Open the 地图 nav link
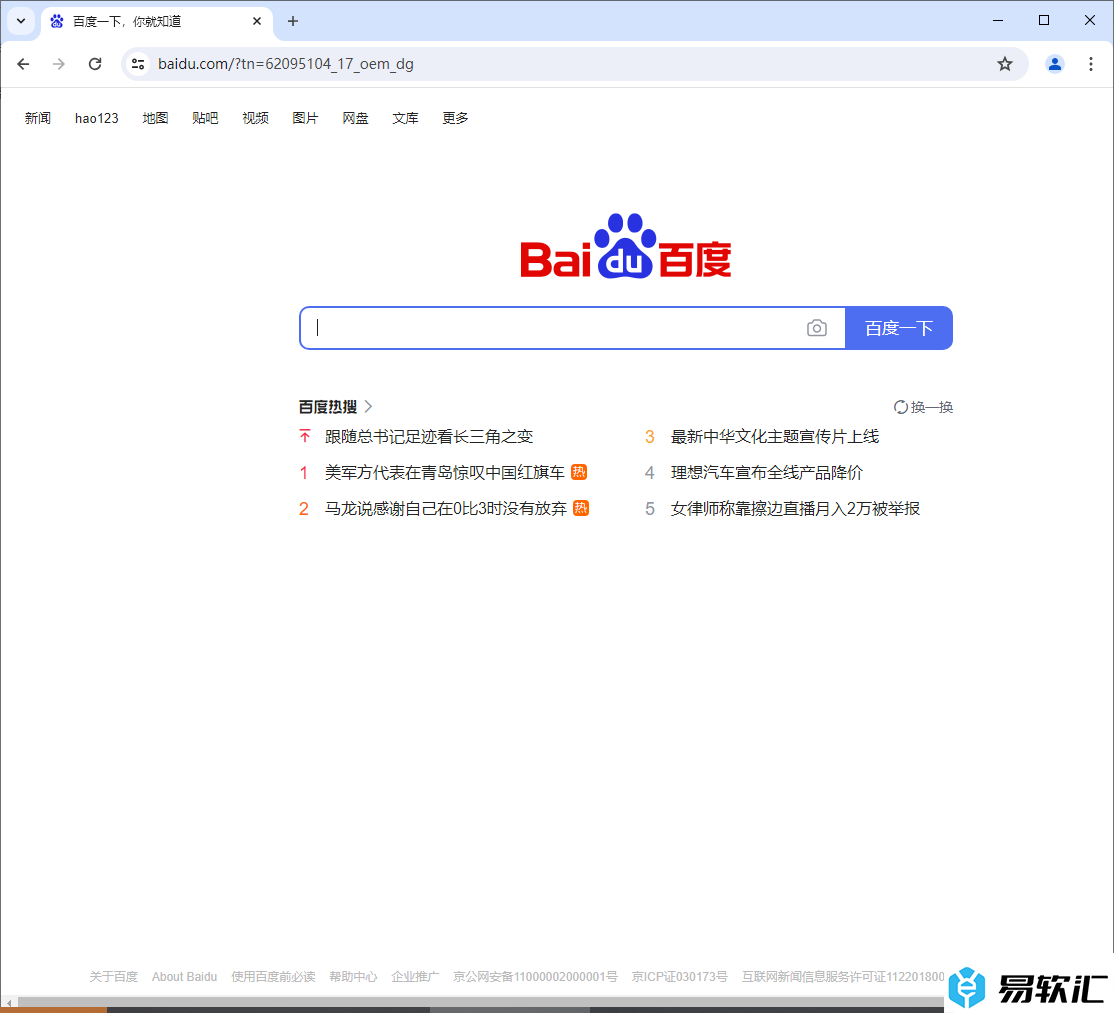 click(155, 118)
